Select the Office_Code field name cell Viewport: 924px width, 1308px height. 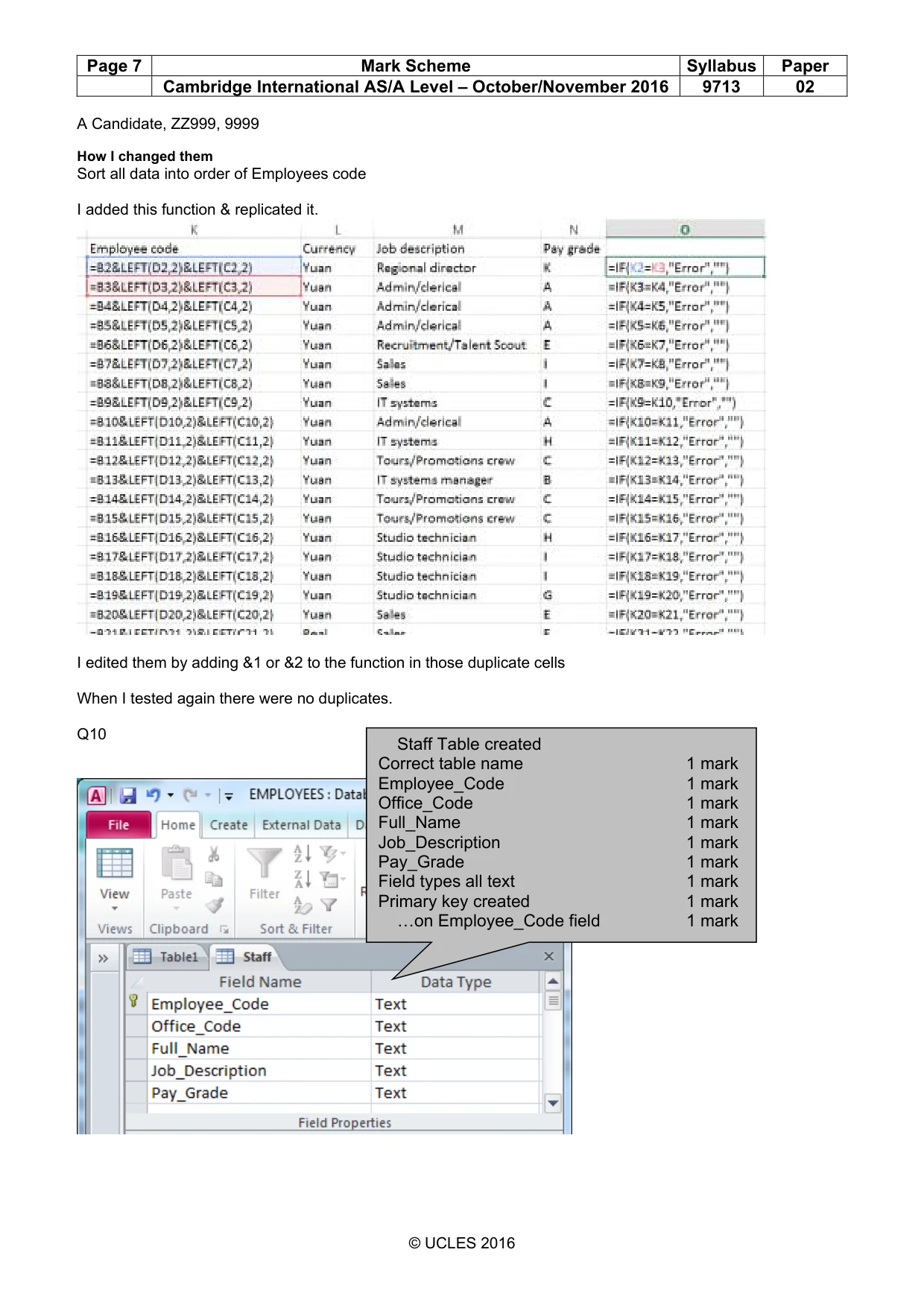click(259, 1026)
